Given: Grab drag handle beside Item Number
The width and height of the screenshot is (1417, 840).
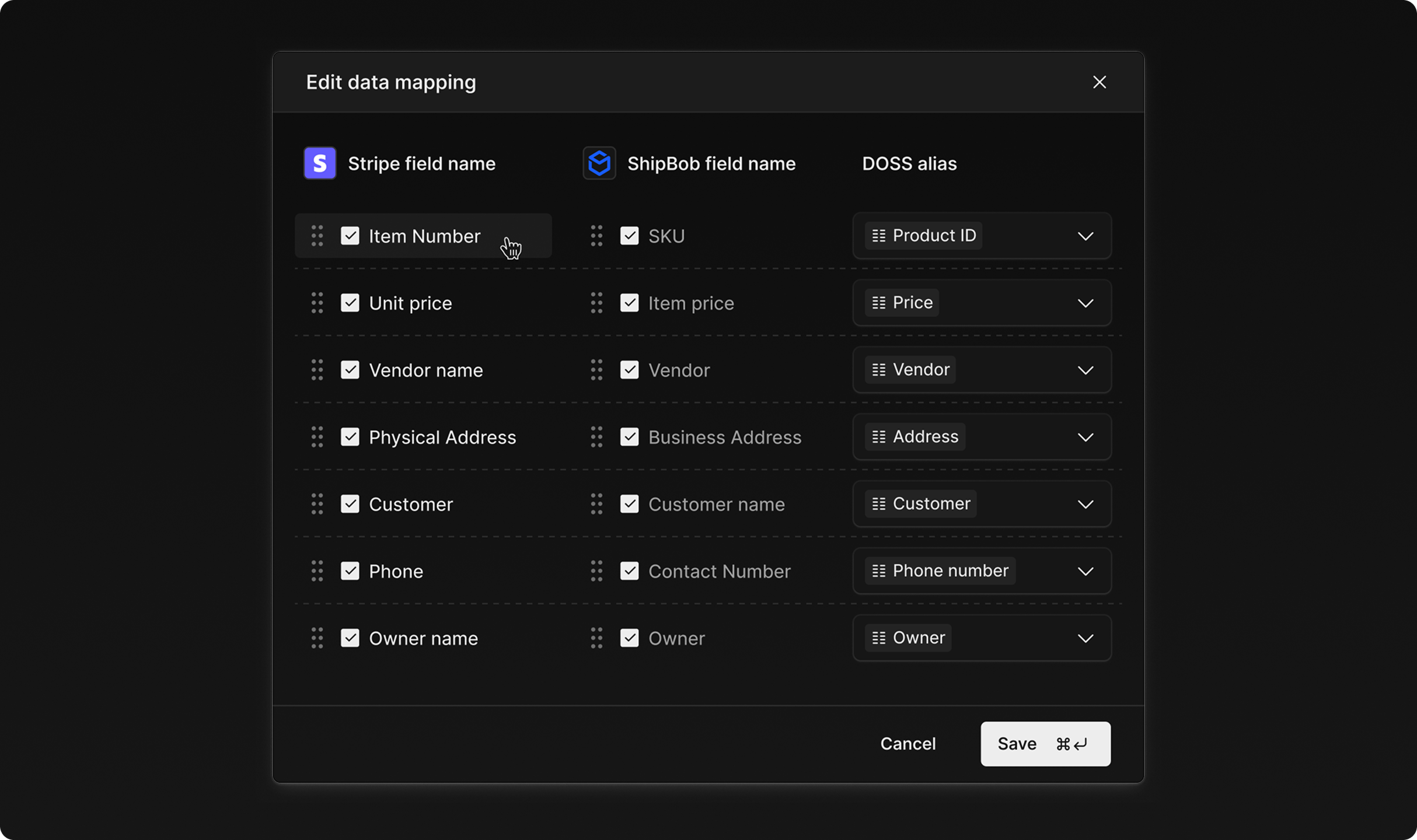Looking at the screenshot, I should [x=317, y=236].
